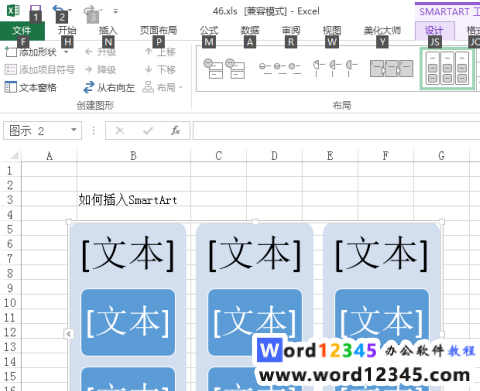Switch to the 开始 tab
Image resolution: width=480 pixels, height=391 pixels.
click(x=67, y=31)
